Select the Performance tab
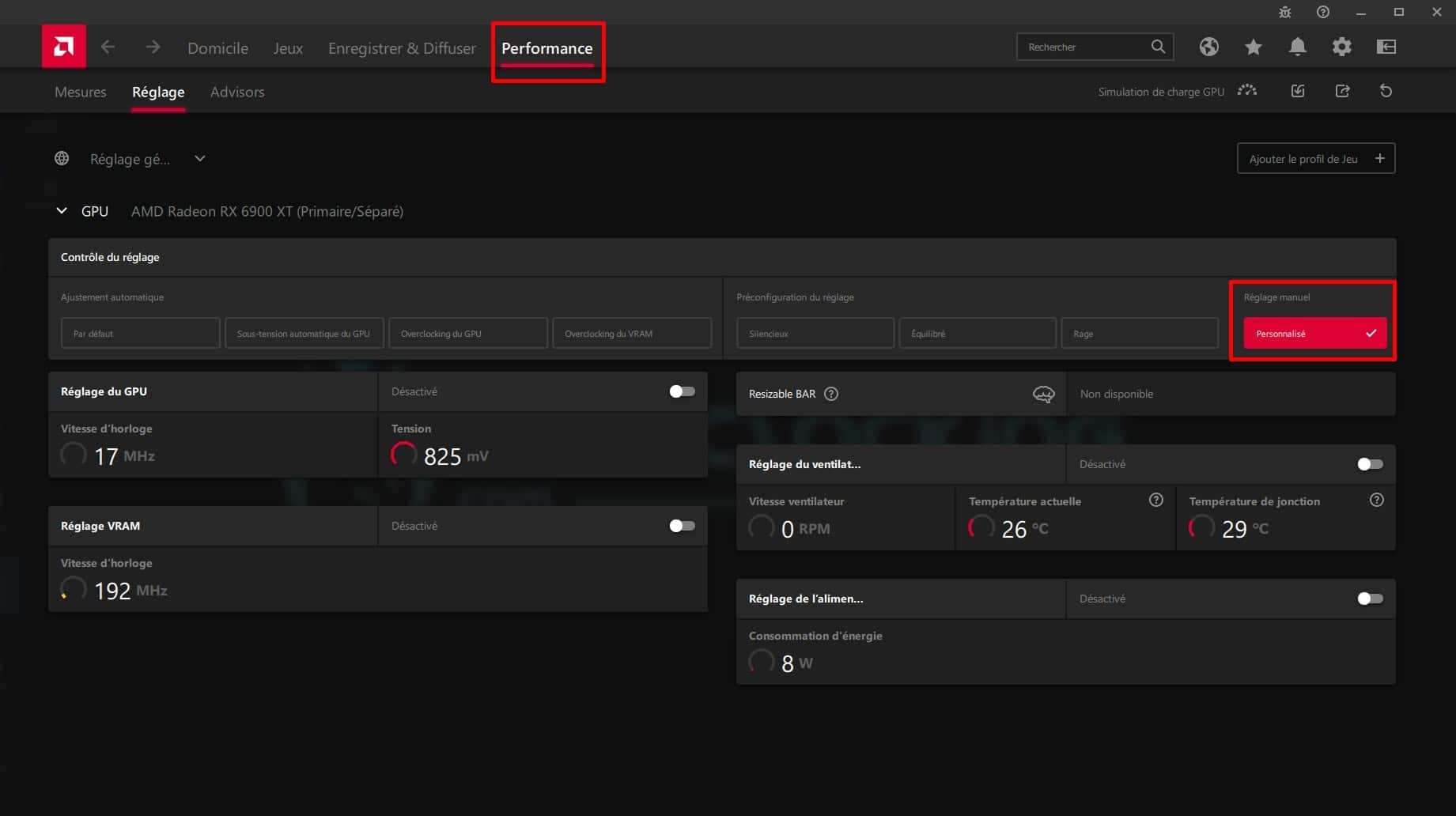The image size is (1456, 816). coord(546,48)
